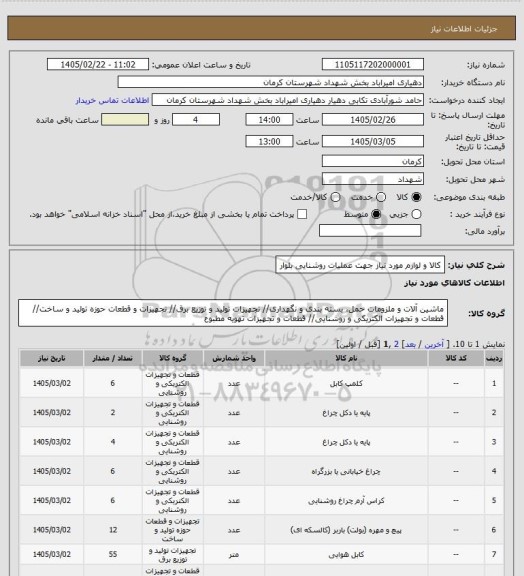Select the پایه یا دکل چراغ in row 2
Image resolution: width=524 pixels, height=576 pixels.
click(346, 413)
